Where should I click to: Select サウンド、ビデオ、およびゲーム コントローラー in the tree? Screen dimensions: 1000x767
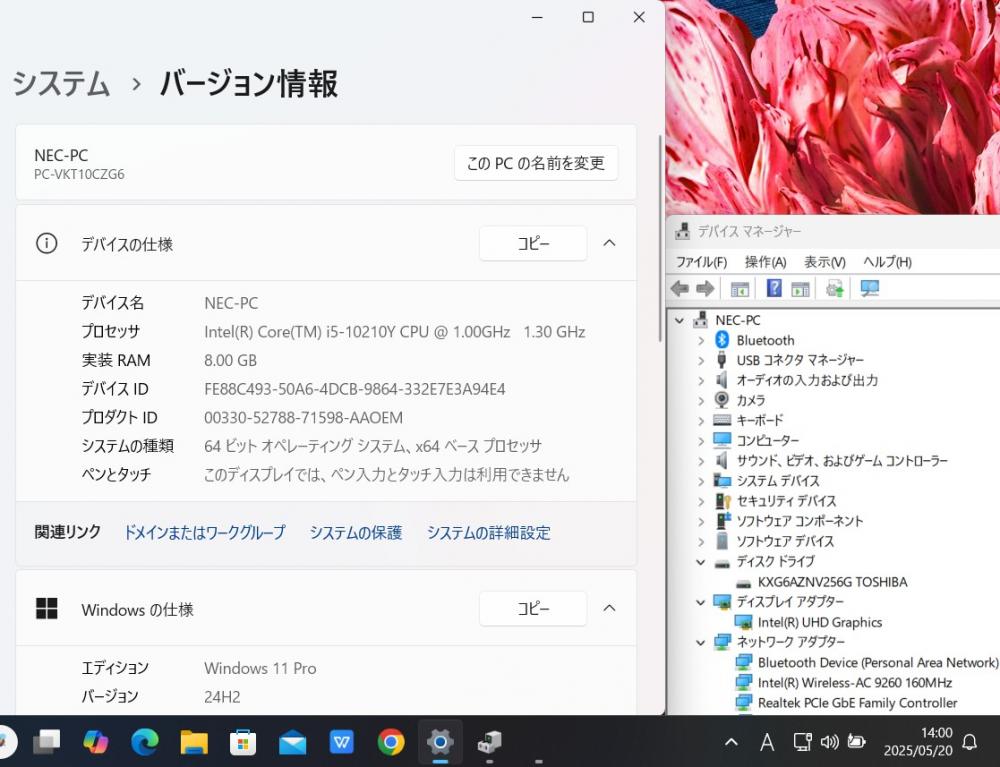(842, 461)
